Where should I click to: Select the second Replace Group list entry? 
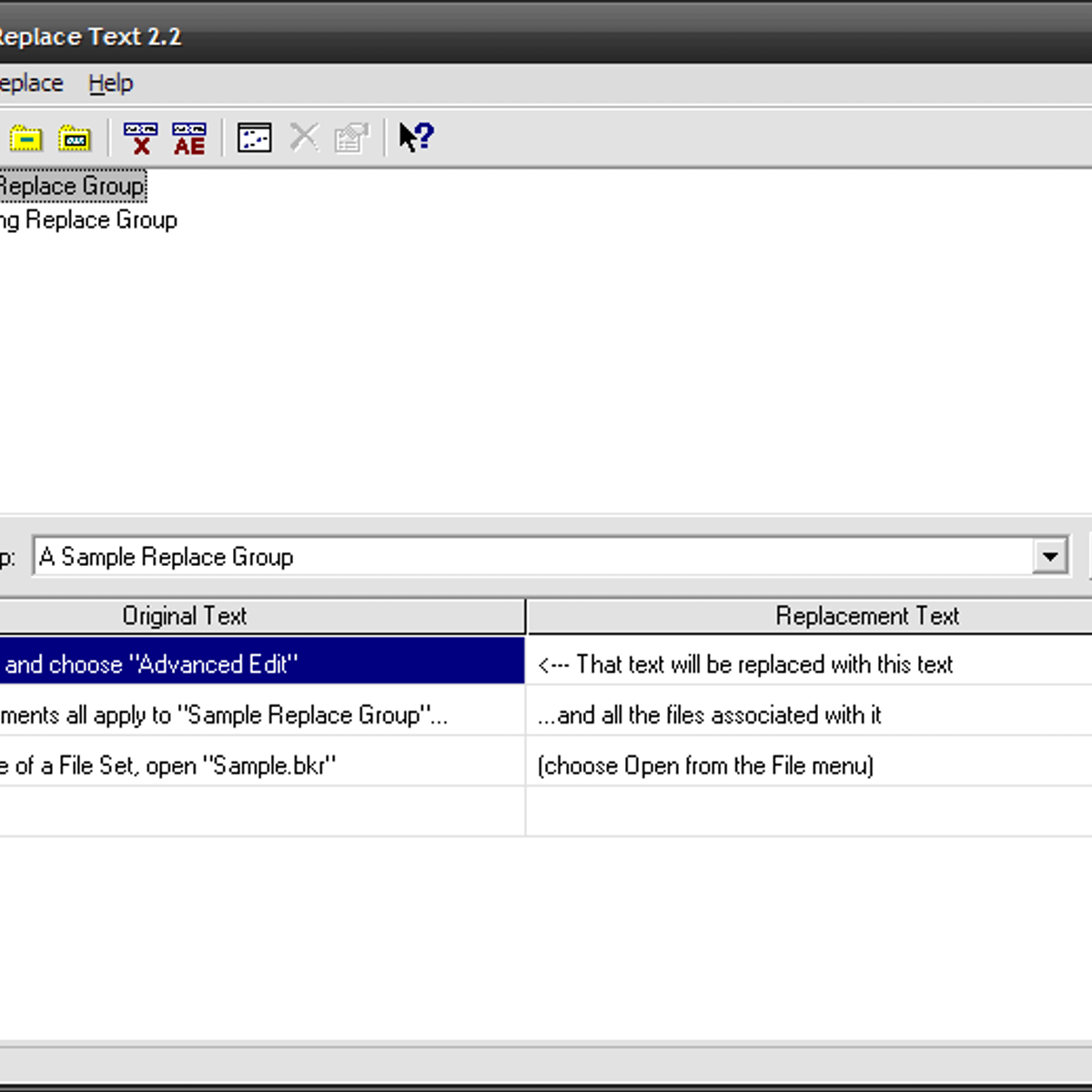[89, 220]
